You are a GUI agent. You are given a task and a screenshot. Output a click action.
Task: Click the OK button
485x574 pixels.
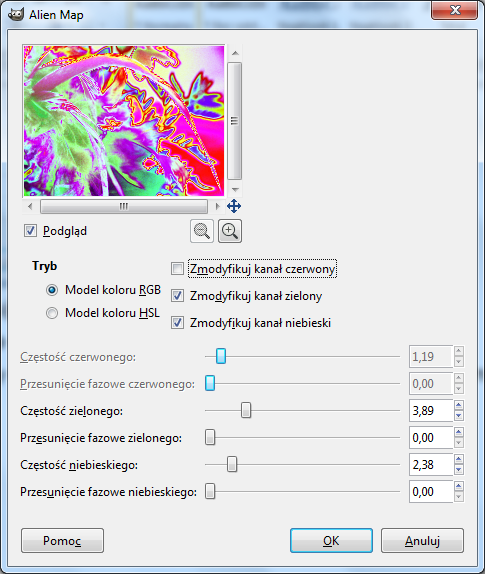coord(331,540)
